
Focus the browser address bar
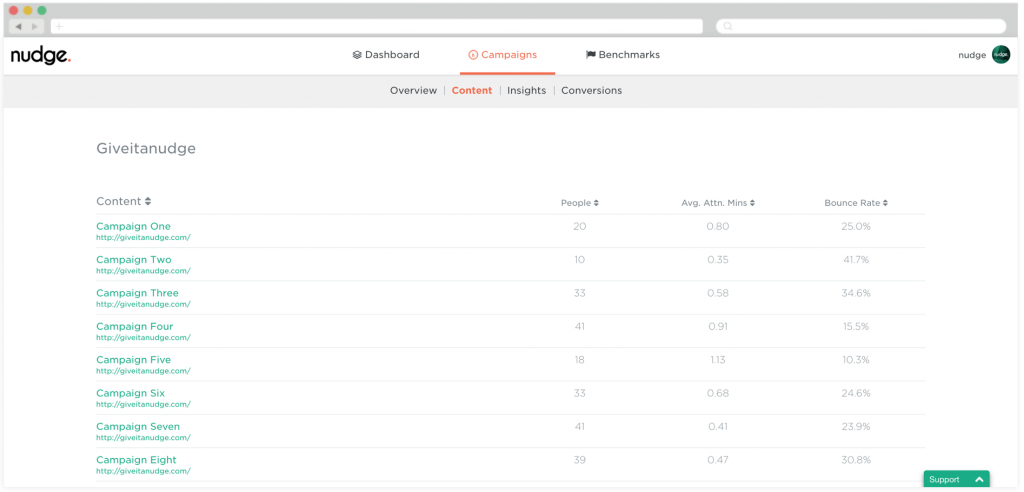[x=377, y=26]
